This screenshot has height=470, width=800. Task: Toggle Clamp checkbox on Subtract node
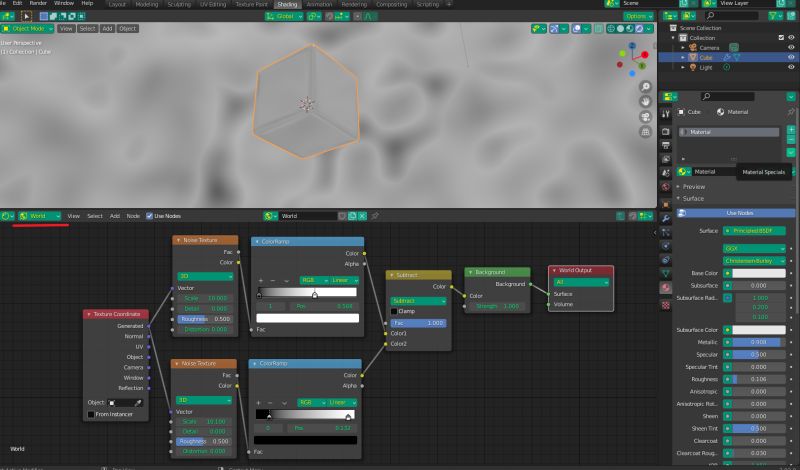point(394,311)
